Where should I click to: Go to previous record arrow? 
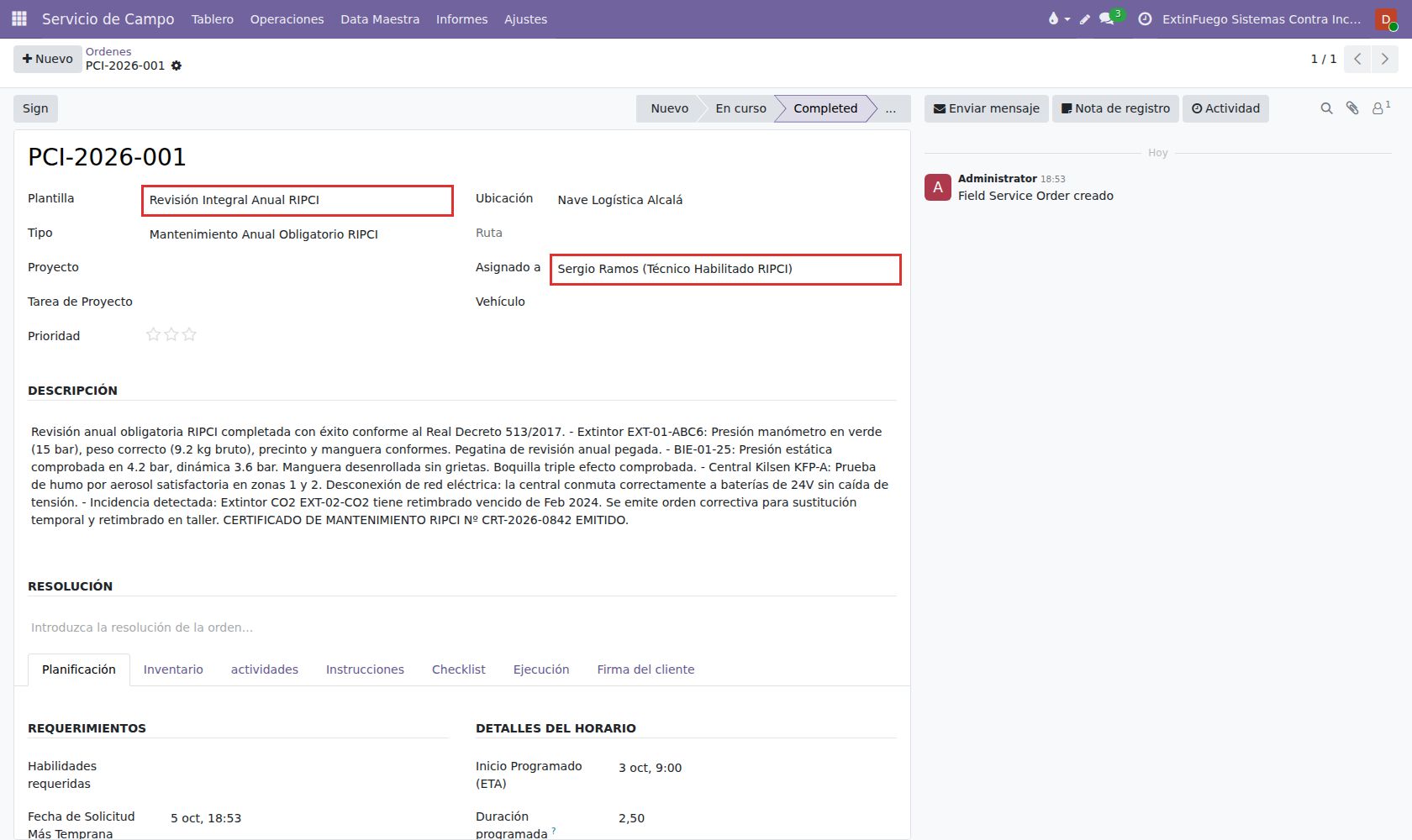click(1357, 59)
